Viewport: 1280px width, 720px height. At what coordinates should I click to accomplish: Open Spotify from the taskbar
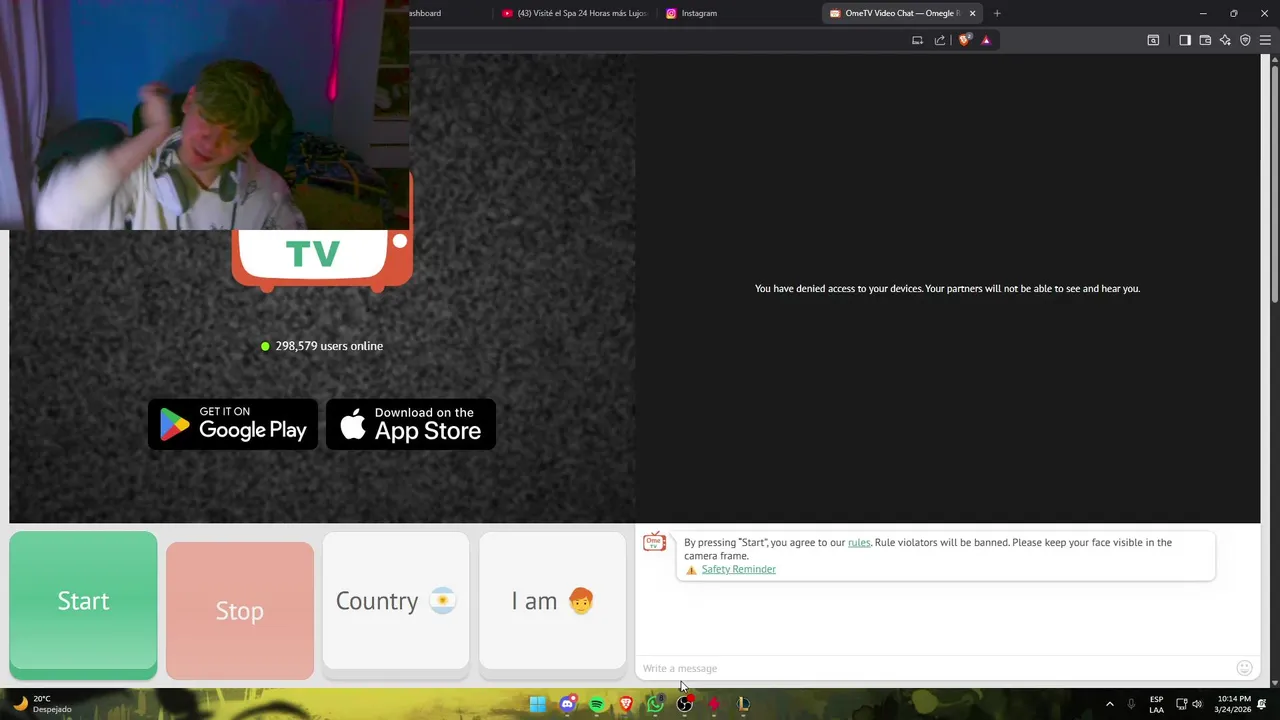[x=597, y=704]
